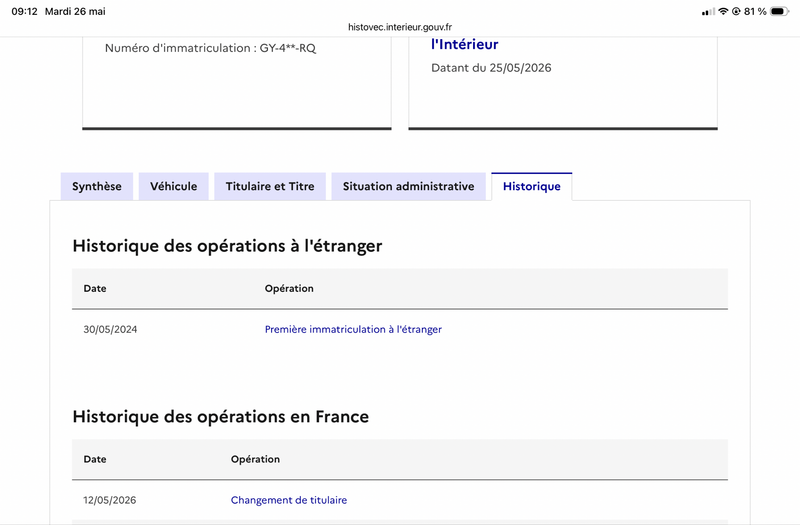Click the Numéro d'immatriculation GY-4**-RQ text
Image resolution: width=800 pixels, height=525 pixels.
point(210,48)
